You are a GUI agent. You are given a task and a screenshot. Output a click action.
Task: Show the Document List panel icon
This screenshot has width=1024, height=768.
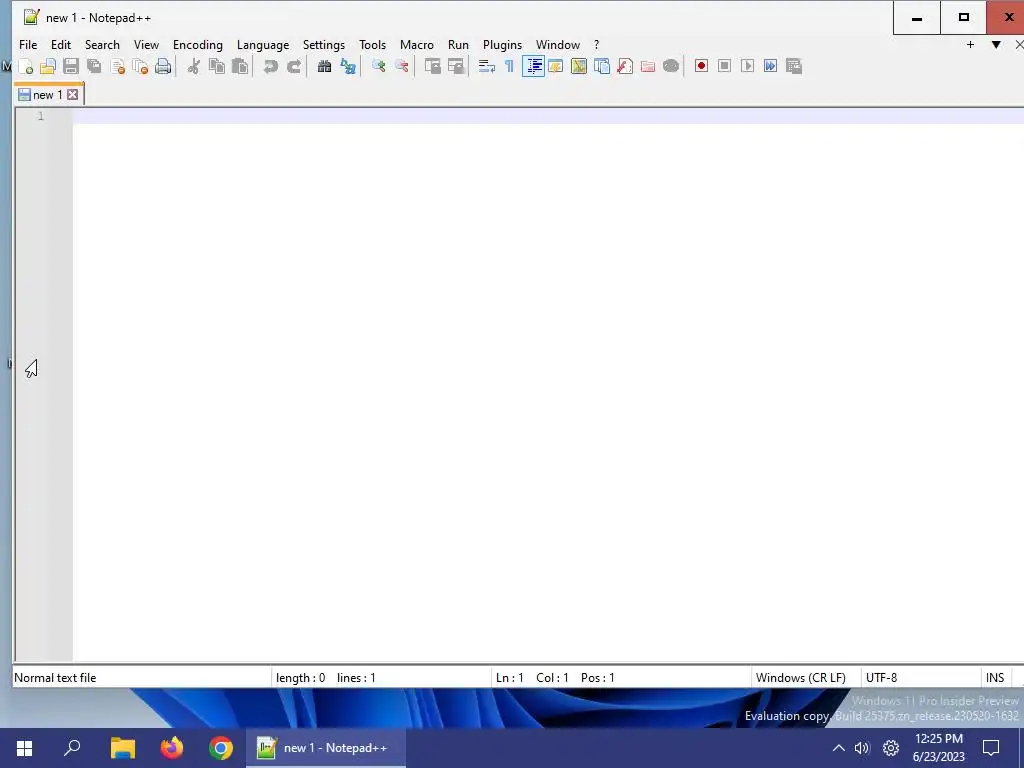[x=602, y=66]
